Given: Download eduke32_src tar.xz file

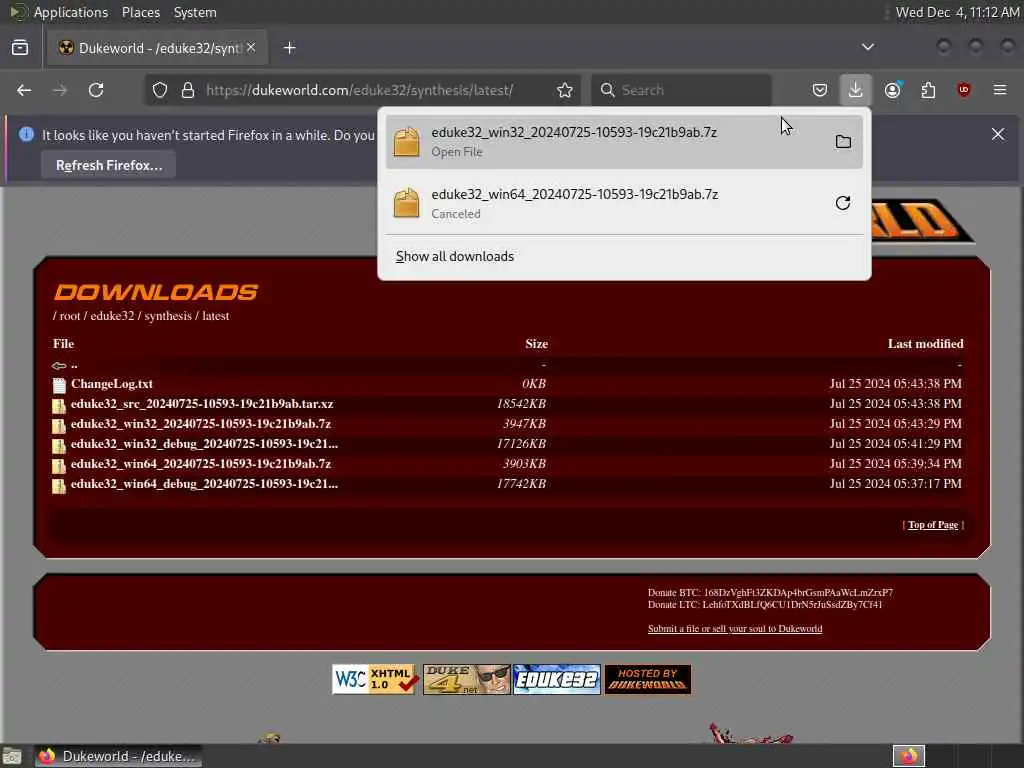Looking at the screenshot, I should pos(202,404).
